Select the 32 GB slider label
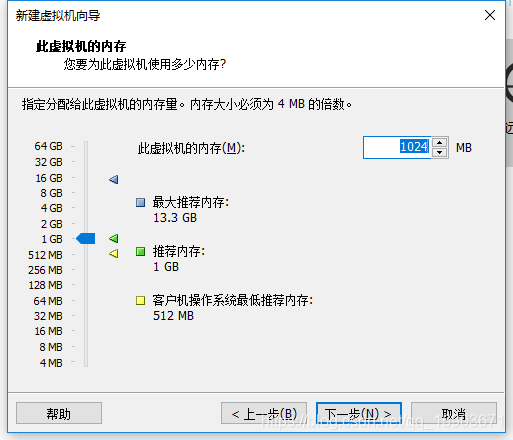 click(x=49, y=162)
